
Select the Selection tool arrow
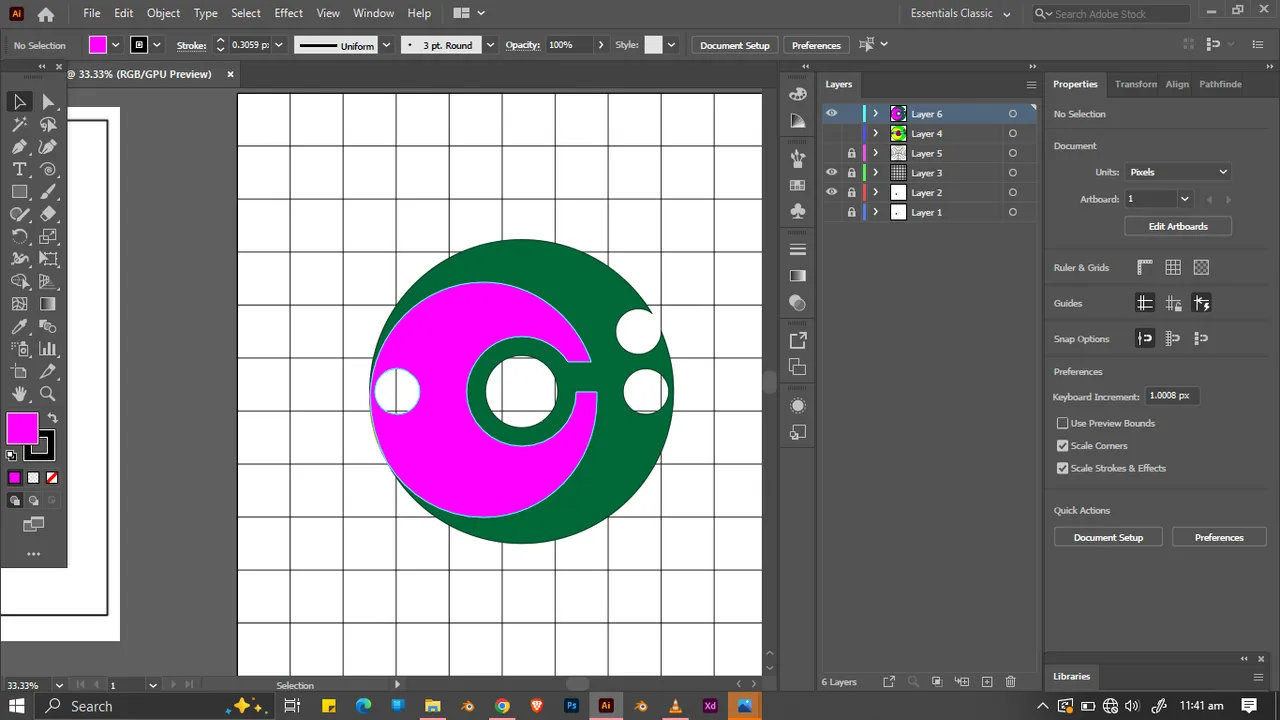(19, 102)
